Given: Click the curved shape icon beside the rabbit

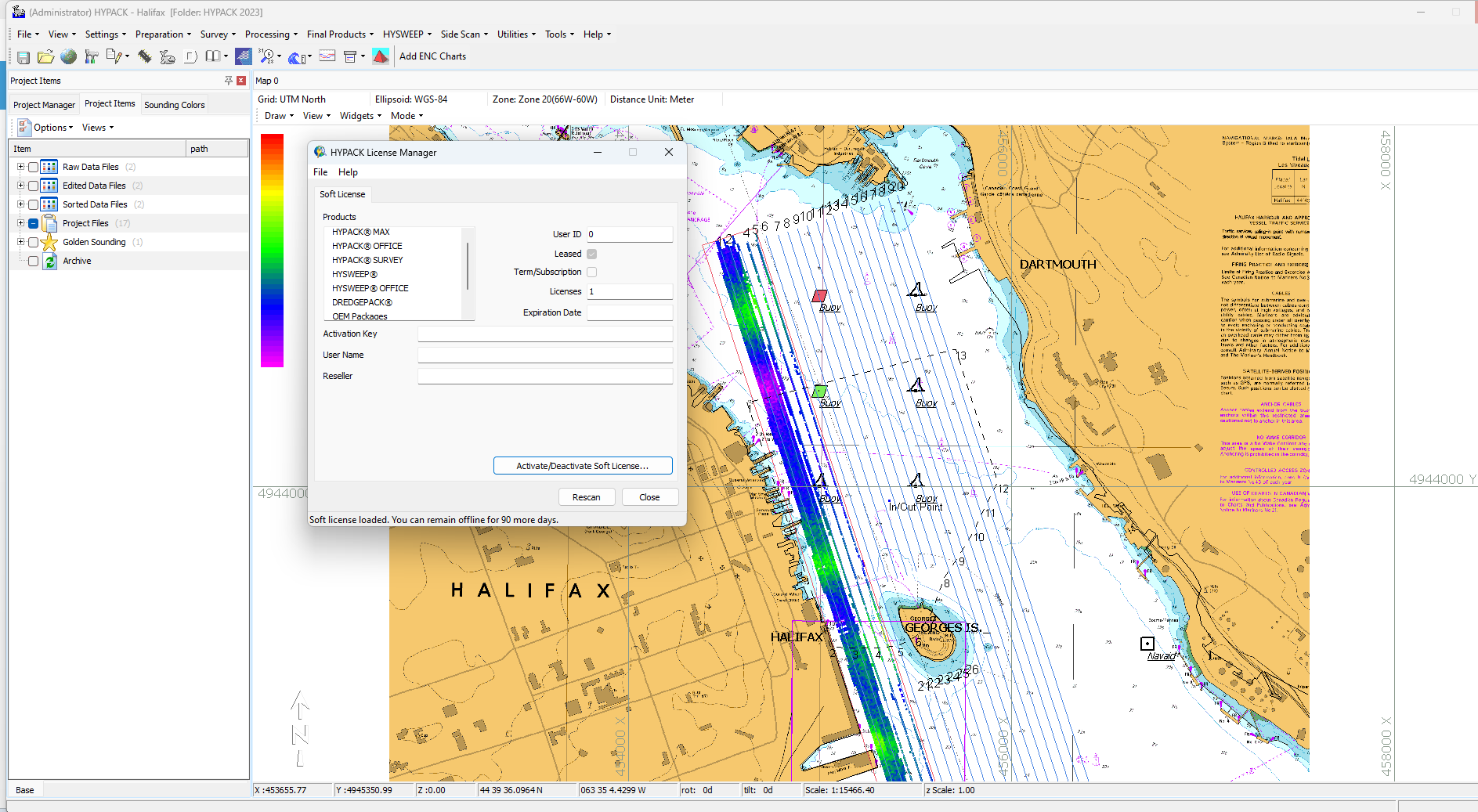Looking at the screenshot, I should tap(190, 56).
